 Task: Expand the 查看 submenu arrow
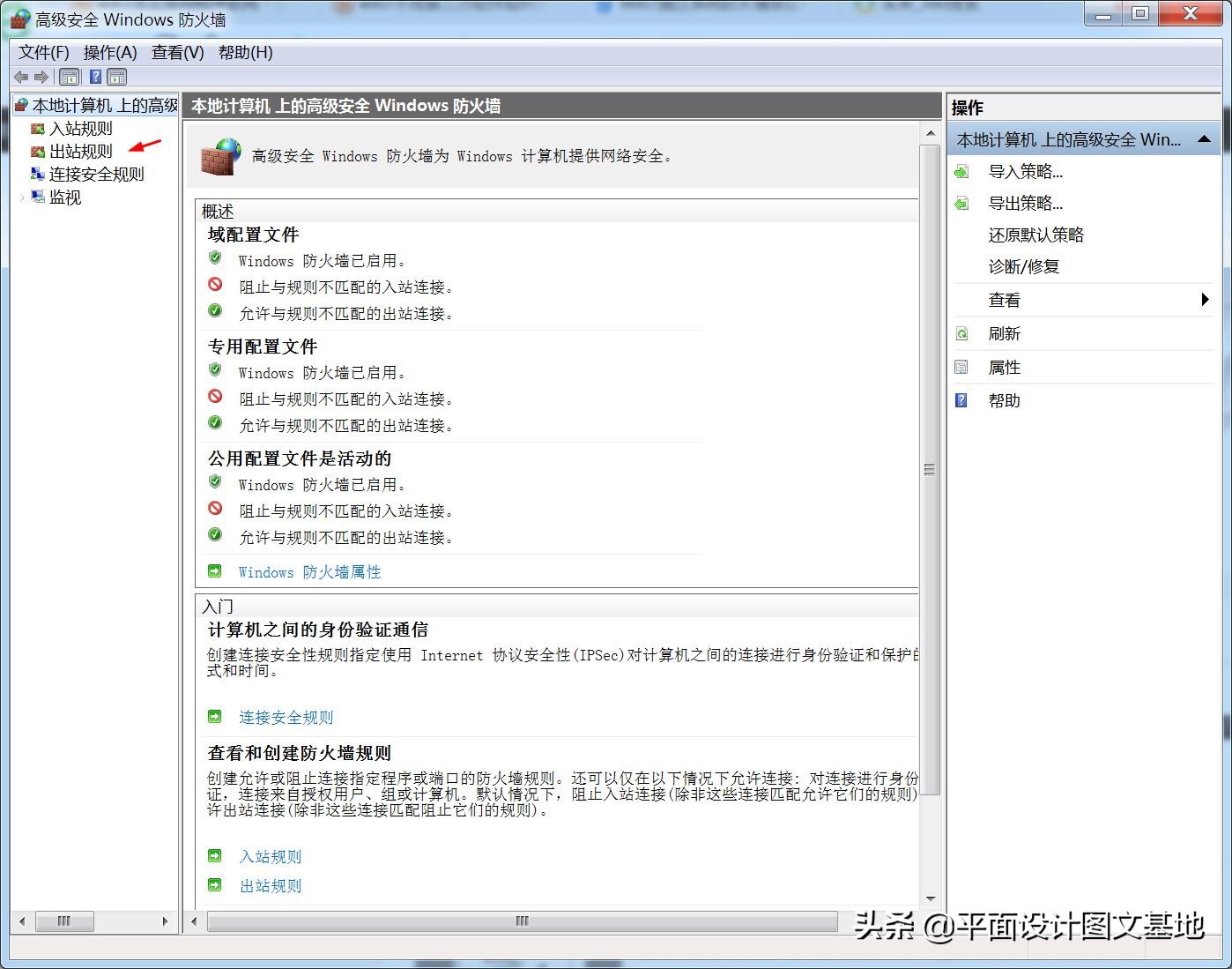tap(1206, 300)
